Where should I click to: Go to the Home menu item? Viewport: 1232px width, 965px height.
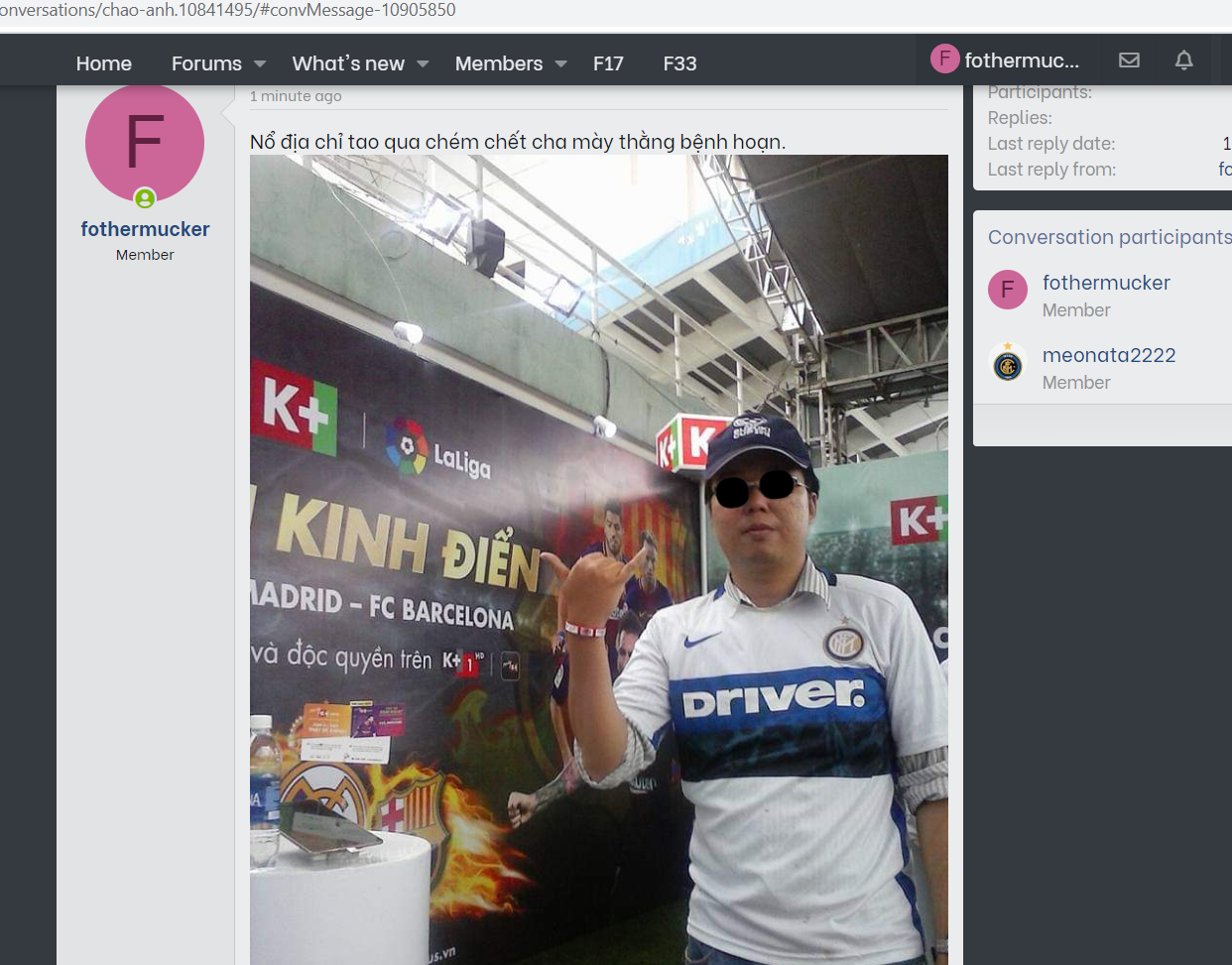point(104,63)
